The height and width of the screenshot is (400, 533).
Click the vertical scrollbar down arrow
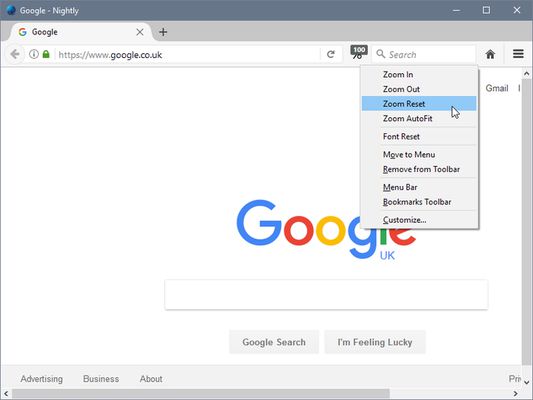click(527, 383)
